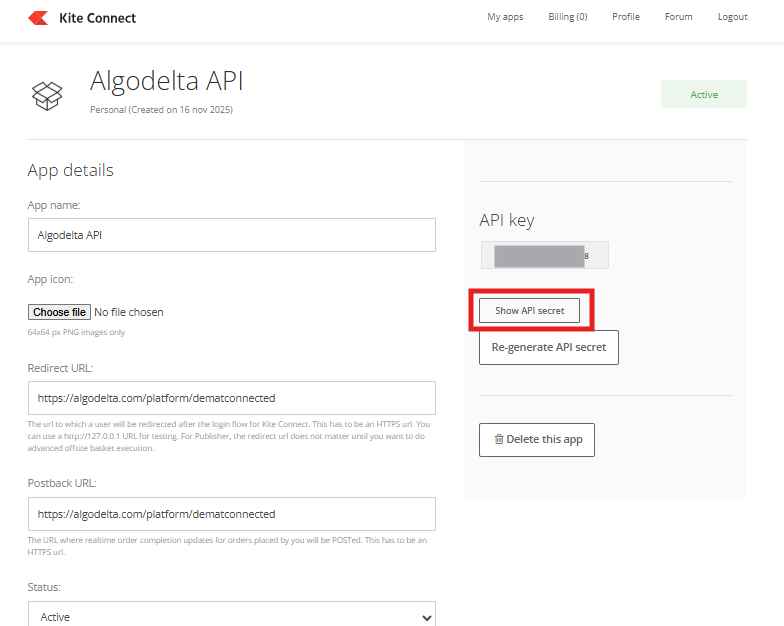Visit the Forum link
Screen dimensions: 784x626
click(x=678, y=17)
